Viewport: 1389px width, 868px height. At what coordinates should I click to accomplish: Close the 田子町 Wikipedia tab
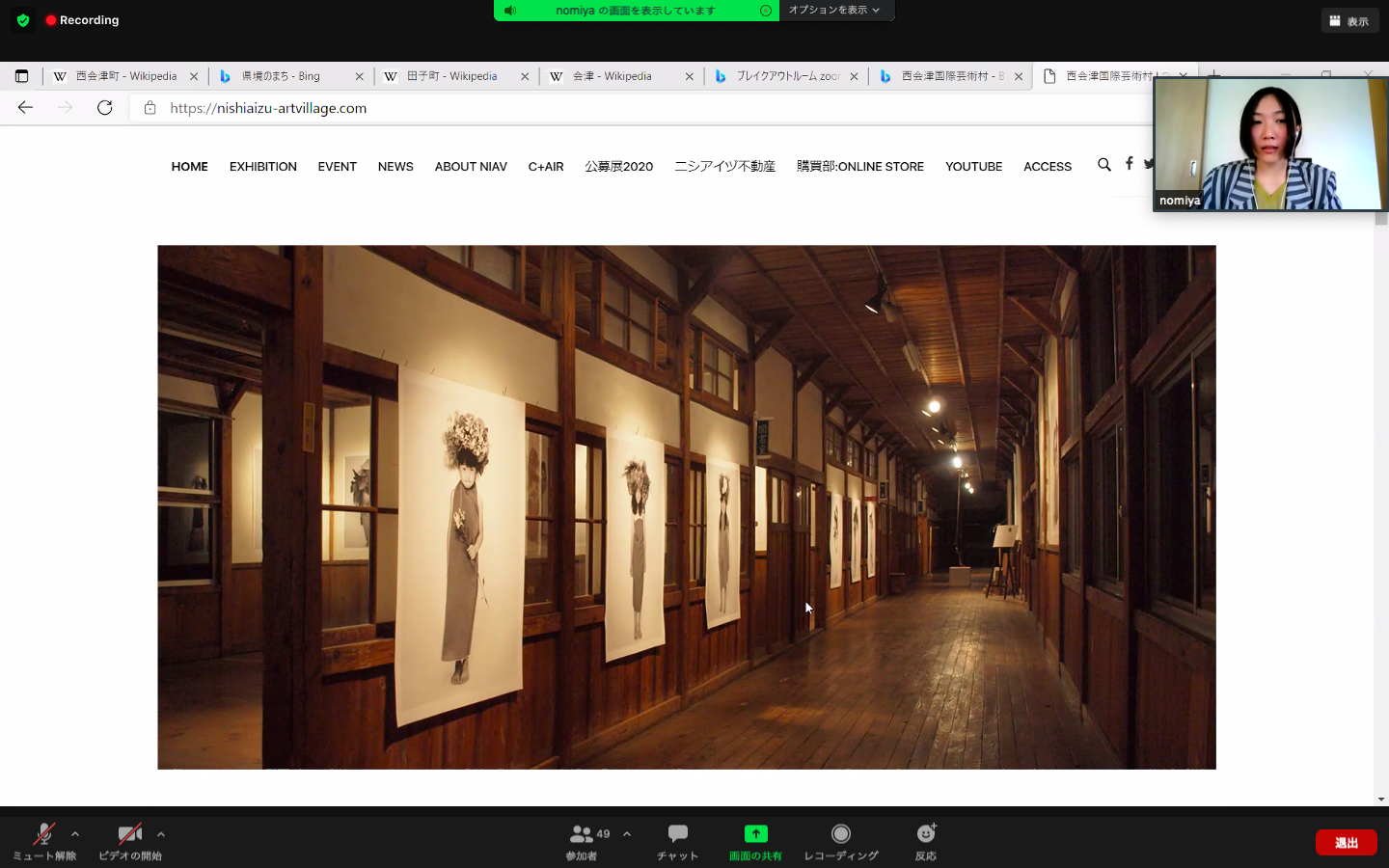(x=525, y=76)
